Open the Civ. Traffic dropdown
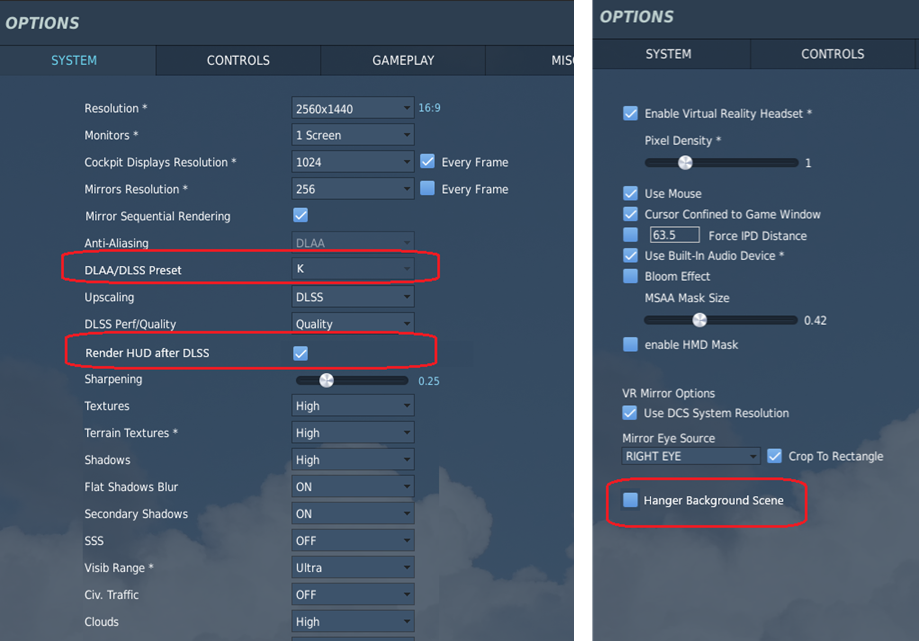This screenshot has height=641, width=919. 353,595
